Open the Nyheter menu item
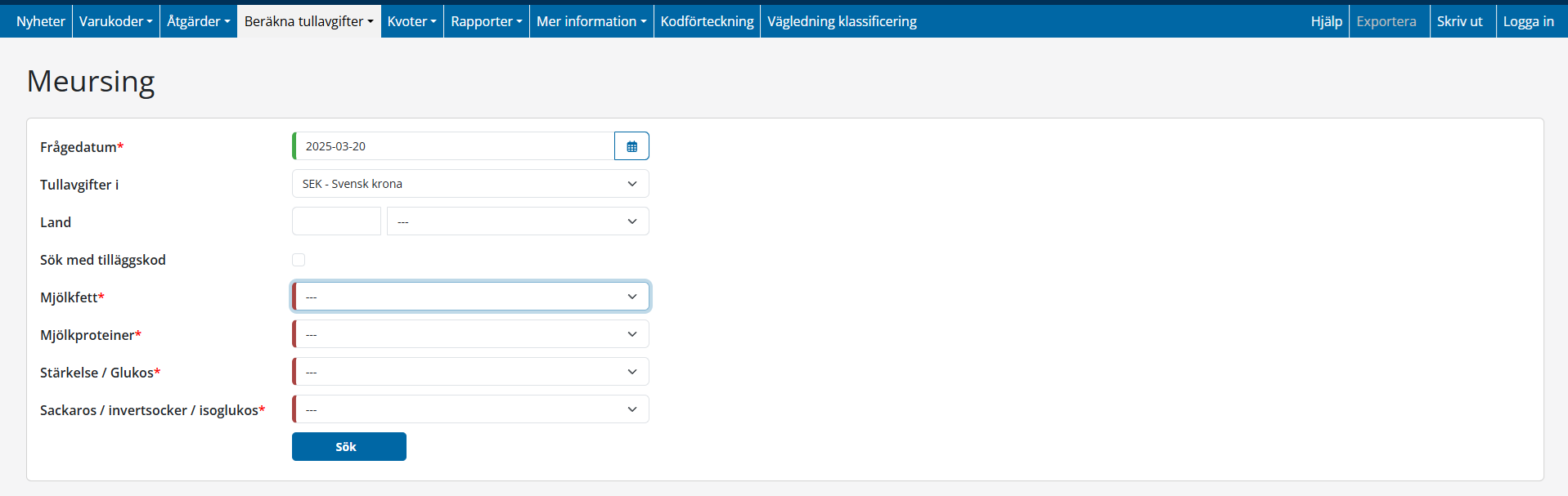1568x496 pixels. (x=40, y=21)
